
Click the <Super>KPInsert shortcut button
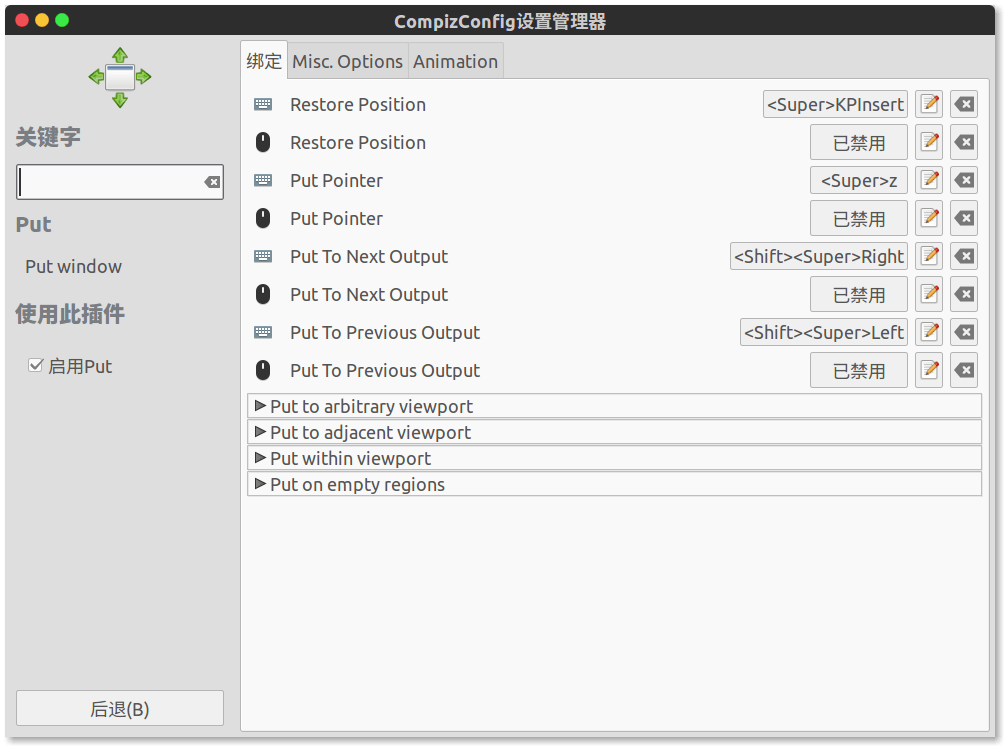coord(835,105)
